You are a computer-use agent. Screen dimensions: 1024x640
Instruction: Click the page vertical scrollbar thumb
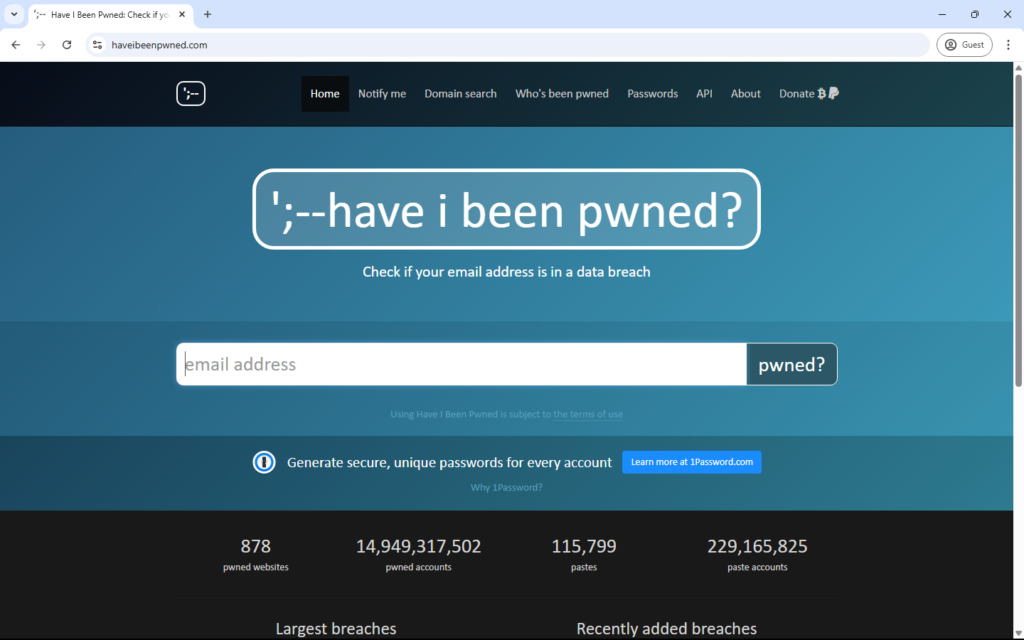(1018, 230)
